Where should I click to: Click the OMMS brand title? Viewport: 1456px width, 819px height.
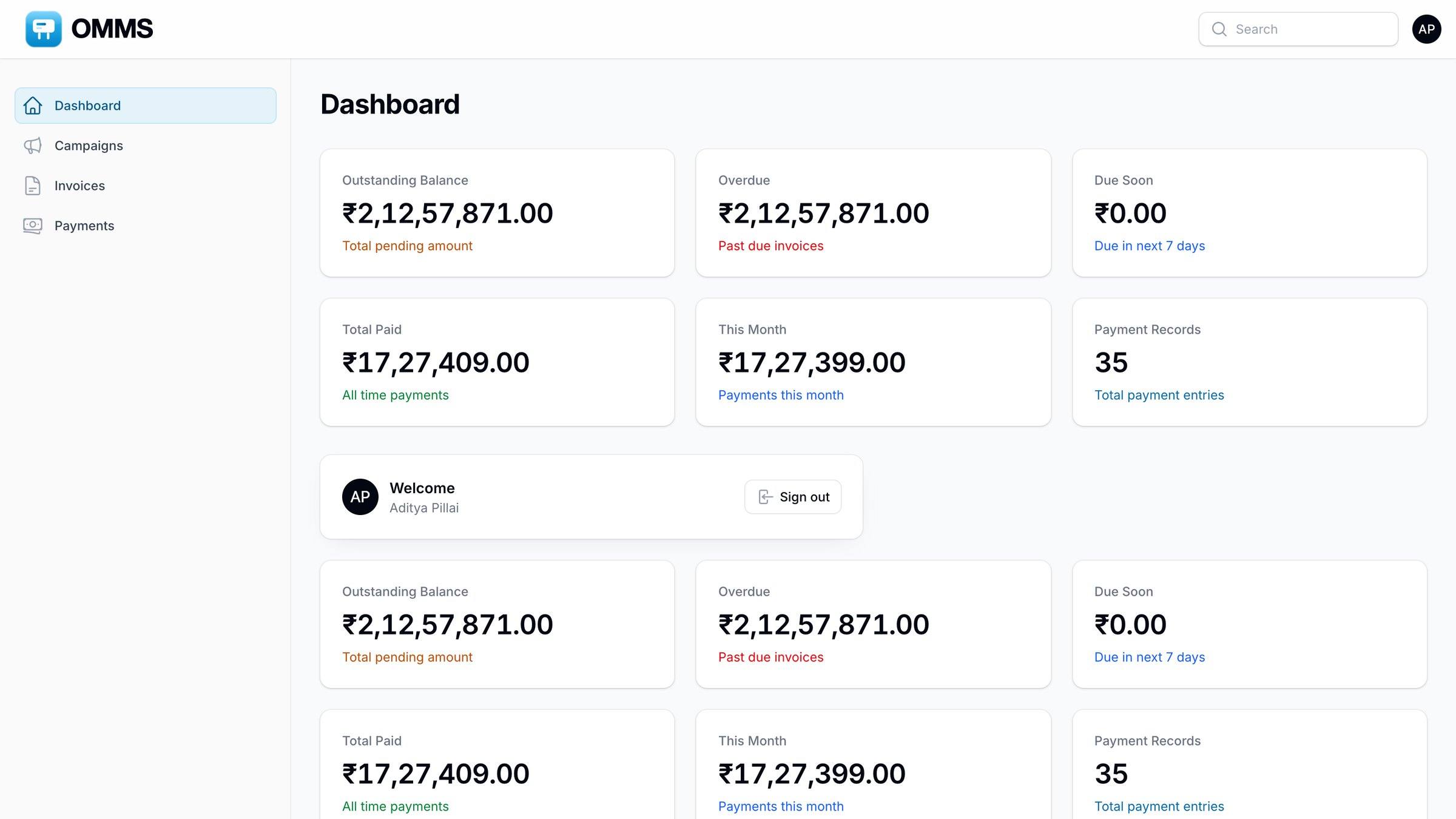pos(112,29)
